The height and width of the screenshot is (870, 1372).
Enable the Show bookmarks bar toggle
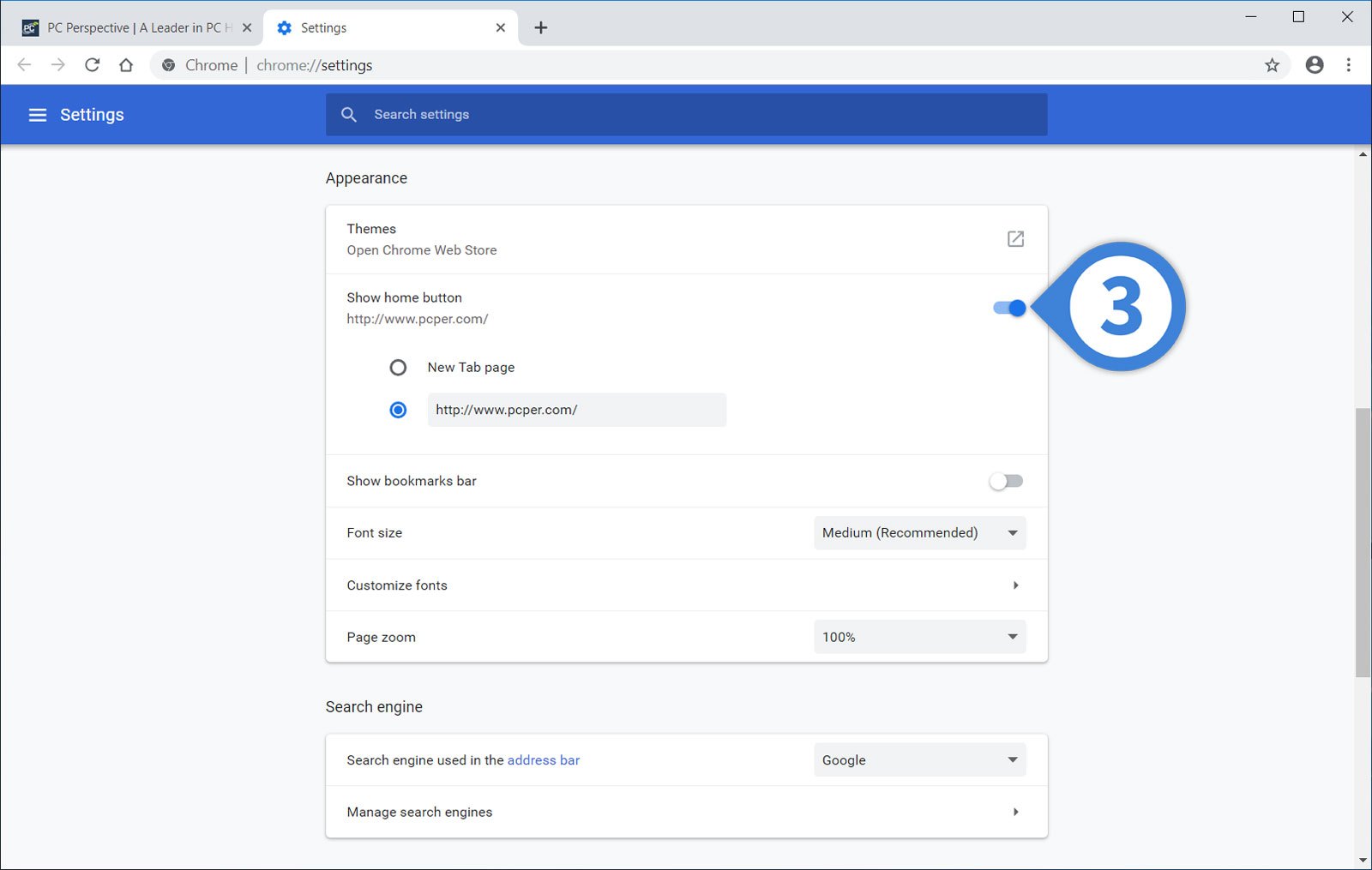point(1005,481)
